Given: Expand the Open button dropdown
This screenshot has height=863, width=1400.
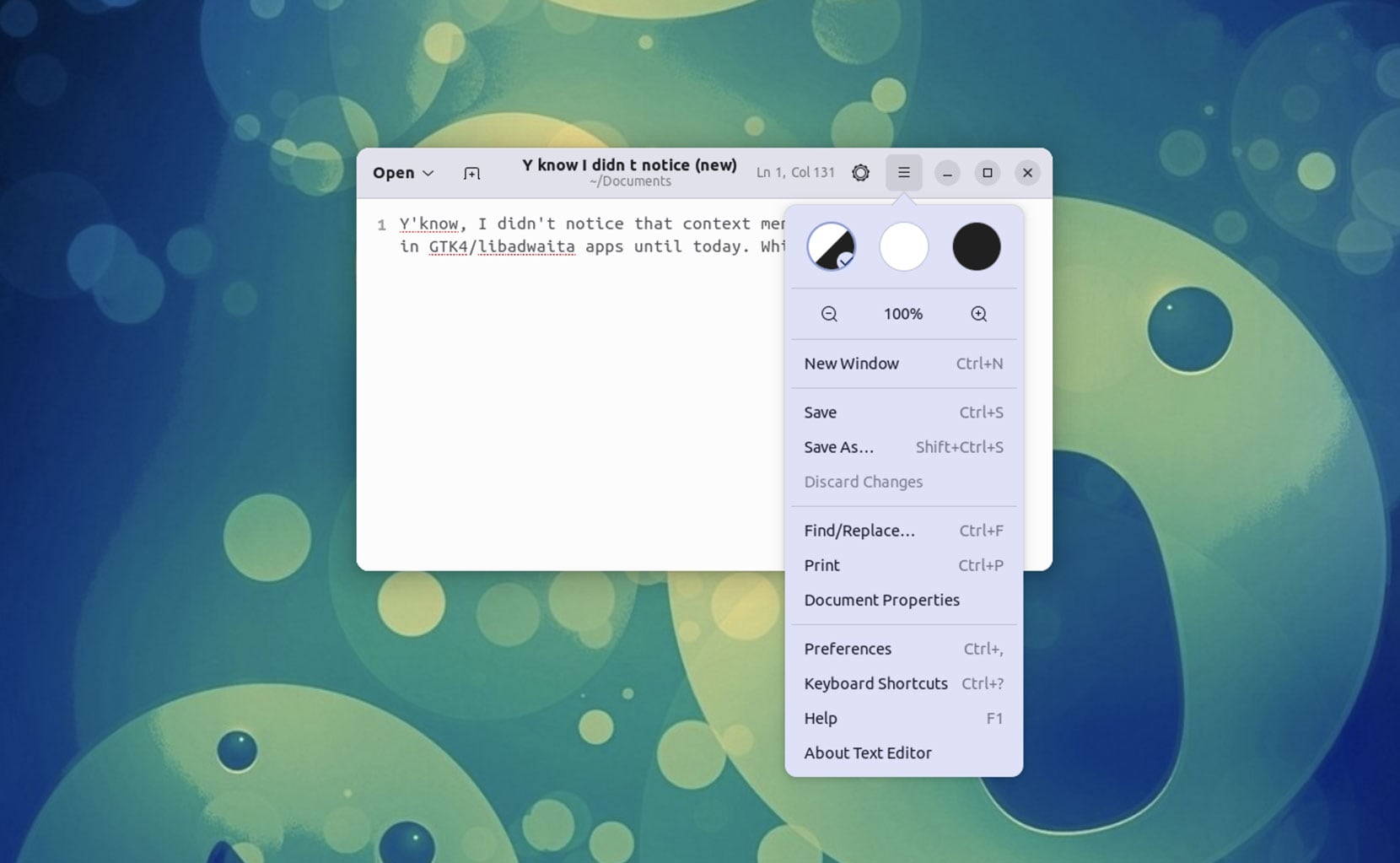Looking at the screenshot, I should pos(403,172).
